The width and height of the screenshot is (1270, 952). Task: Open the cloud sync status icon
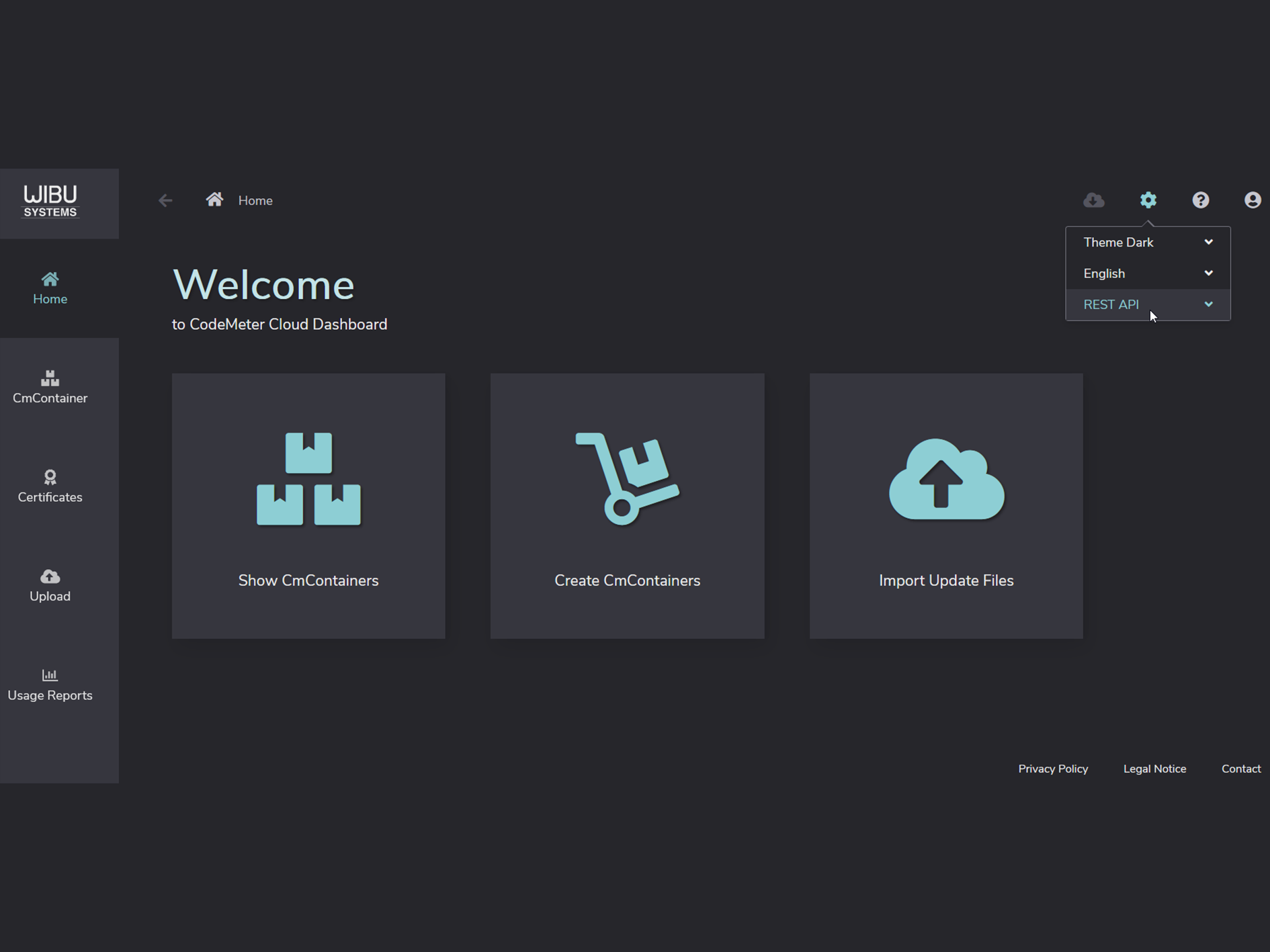[1093, 200]
